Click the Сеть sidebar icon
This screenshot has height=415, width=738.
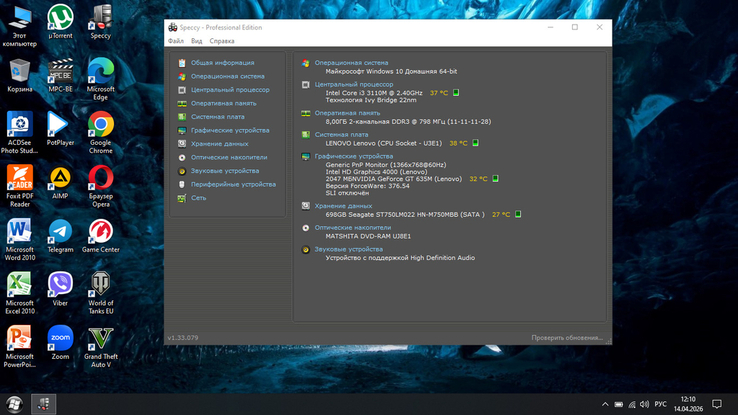point(182,198)
